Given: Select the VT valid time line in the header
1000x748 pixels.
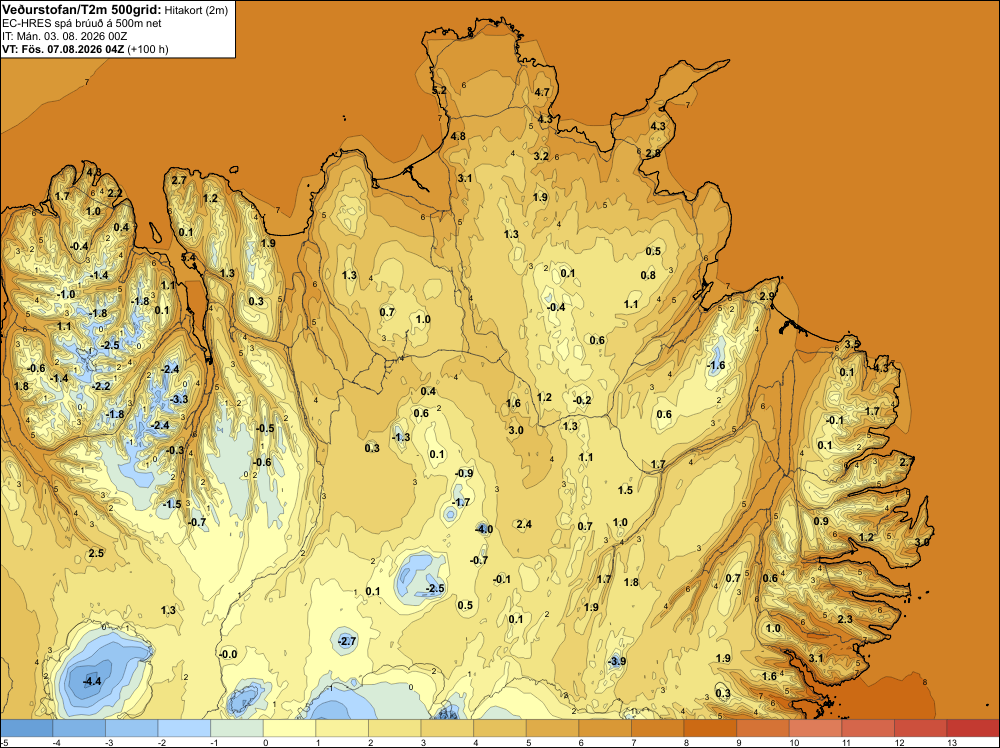Looking at the screenshot, I should coord(85,49).
